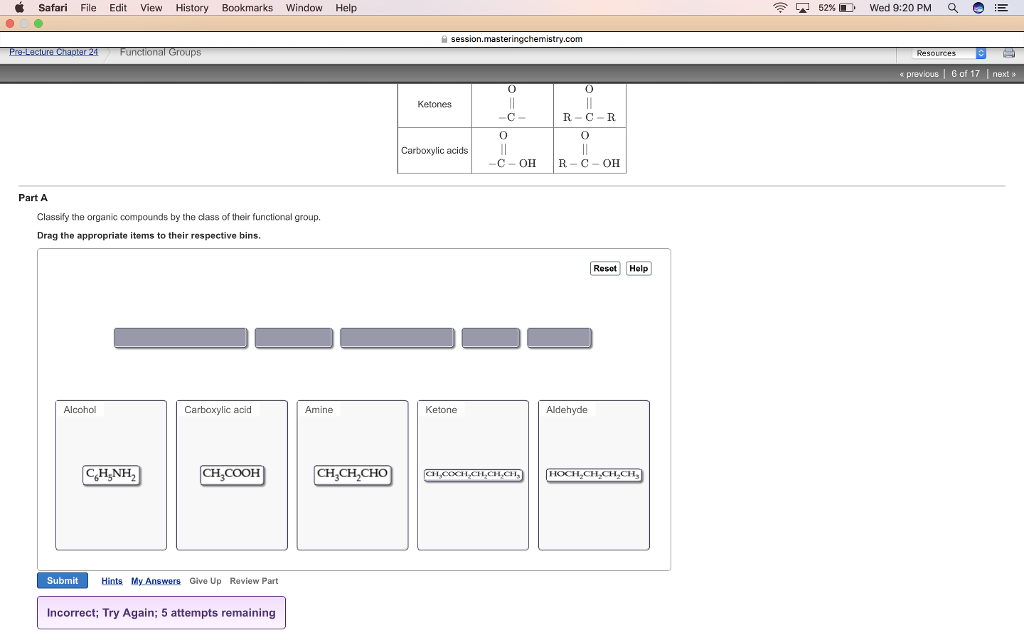This screenshot has height=640, width=1024.
Task: Open the Bookmarks menu
Action: coord(247,8)
